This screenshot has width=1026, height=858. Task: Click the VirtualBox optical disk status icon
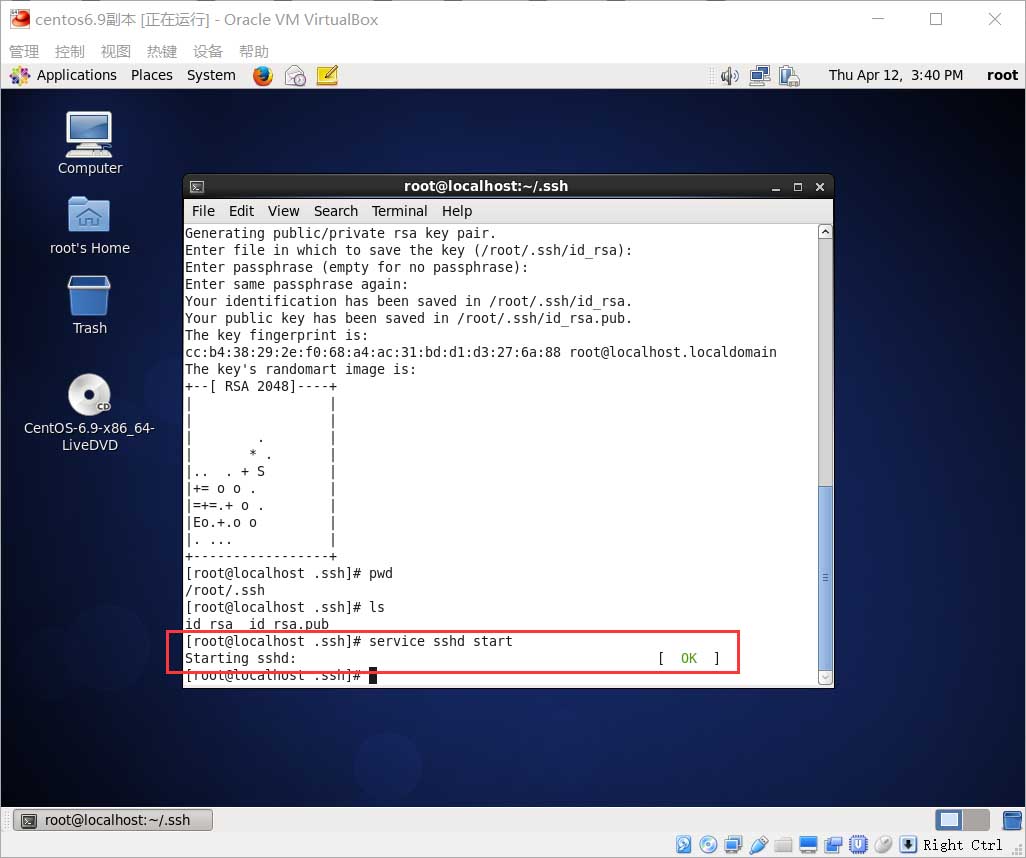tap(709, 845)
